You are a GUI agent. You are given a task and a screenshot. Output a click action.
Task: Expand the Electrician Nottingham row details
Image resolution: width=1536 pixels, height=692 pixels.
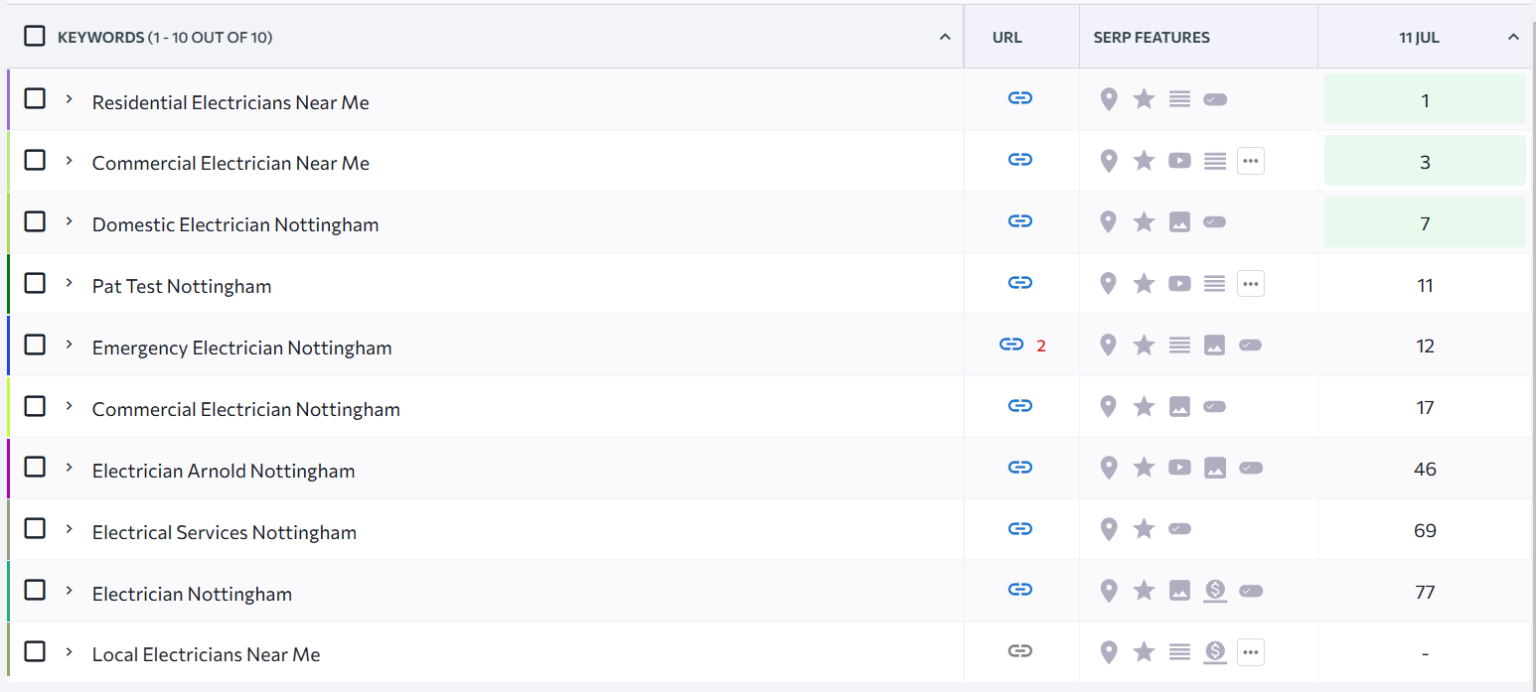(x=69, y=591)
